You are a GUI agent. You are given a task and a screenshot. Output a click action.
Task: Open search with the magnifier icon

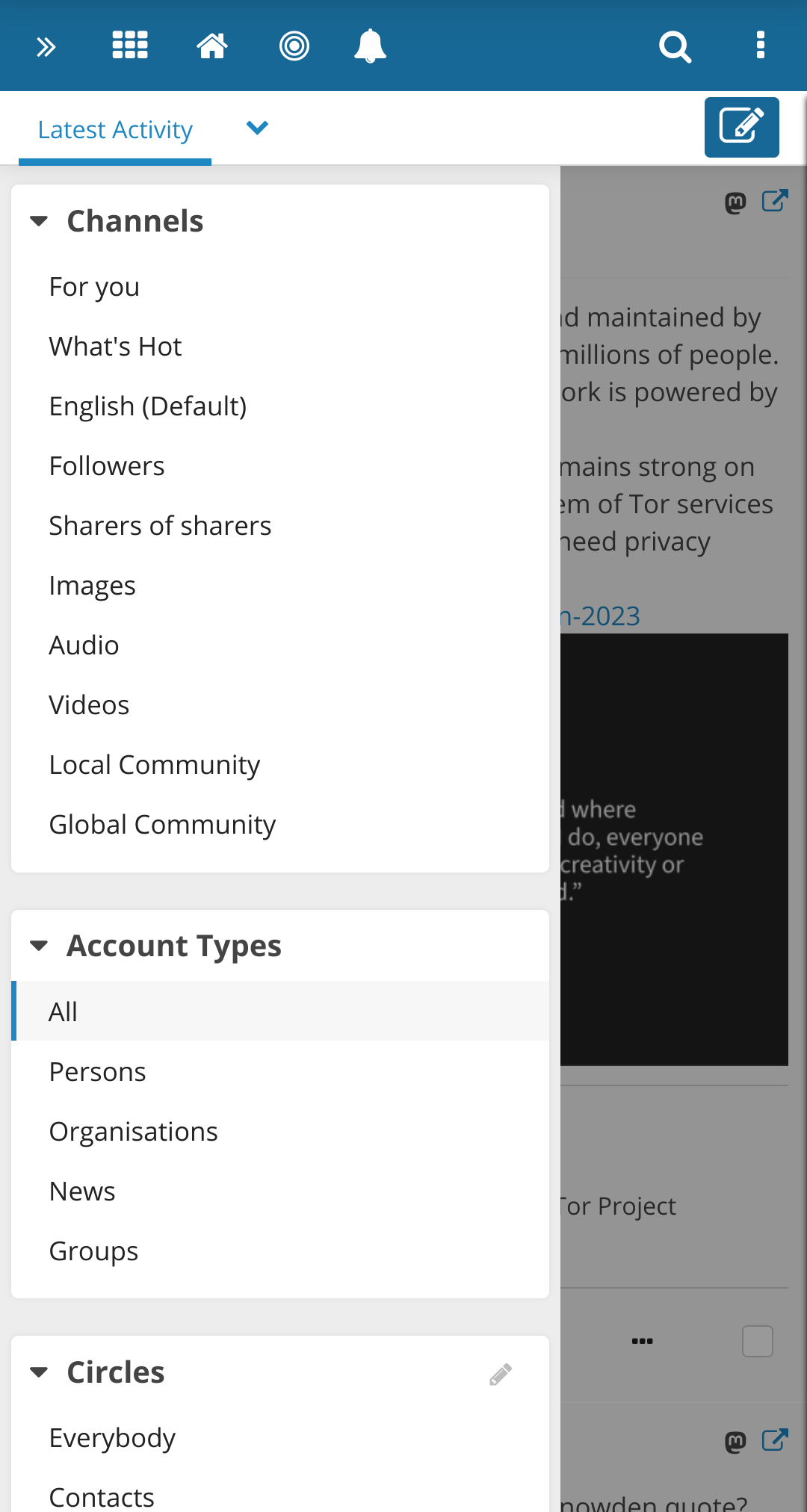pyautogui.click(x=675, y=47)
